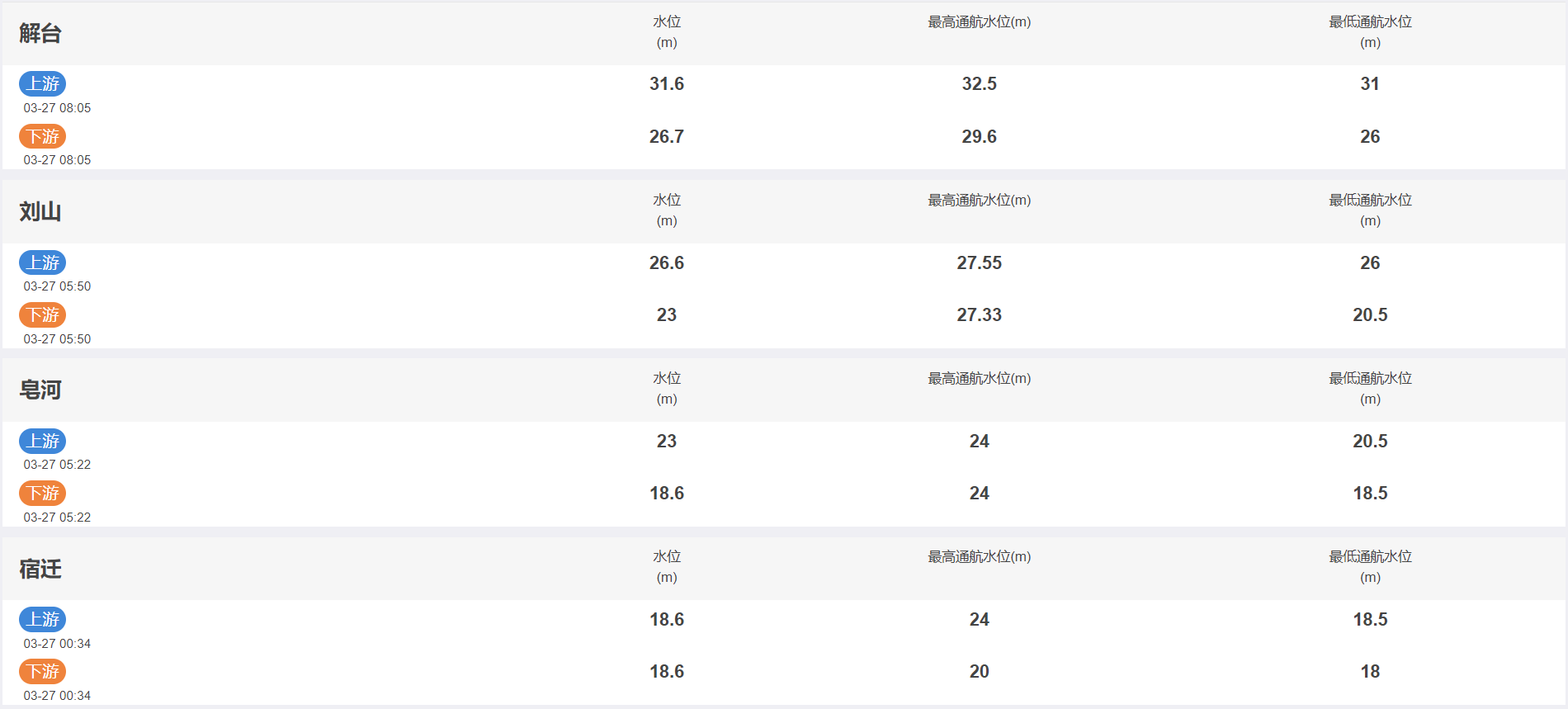Viewport: 1568px width, 709px height.
Task: Select the 解台 station heading
Action: pos(40,33)
